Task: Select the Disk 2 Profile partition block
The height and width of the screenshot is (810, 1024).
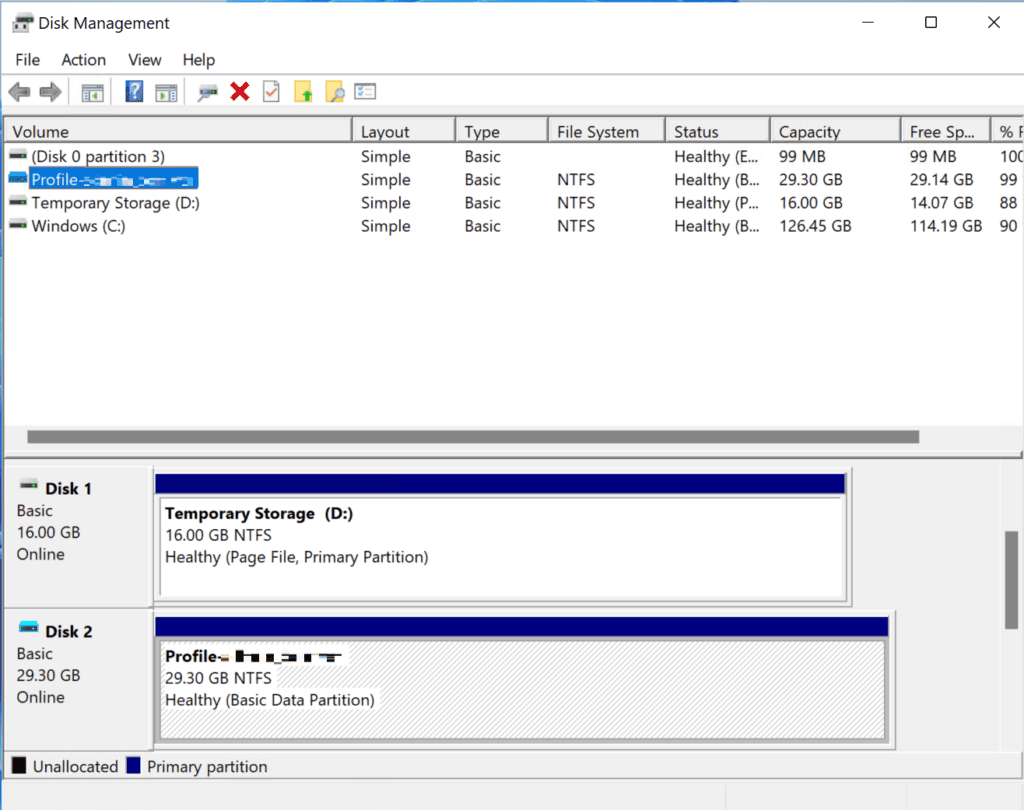Action: pyautogui.click(x=522, y=688)
